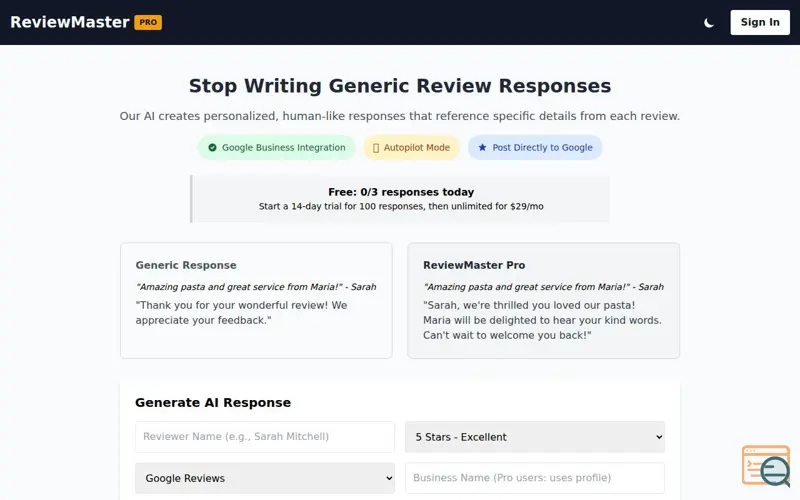Image resolution: width=800 pixels, height=500 pixels.
Task: Click the Autopilot Mode icon
Action: click(376, 148)
